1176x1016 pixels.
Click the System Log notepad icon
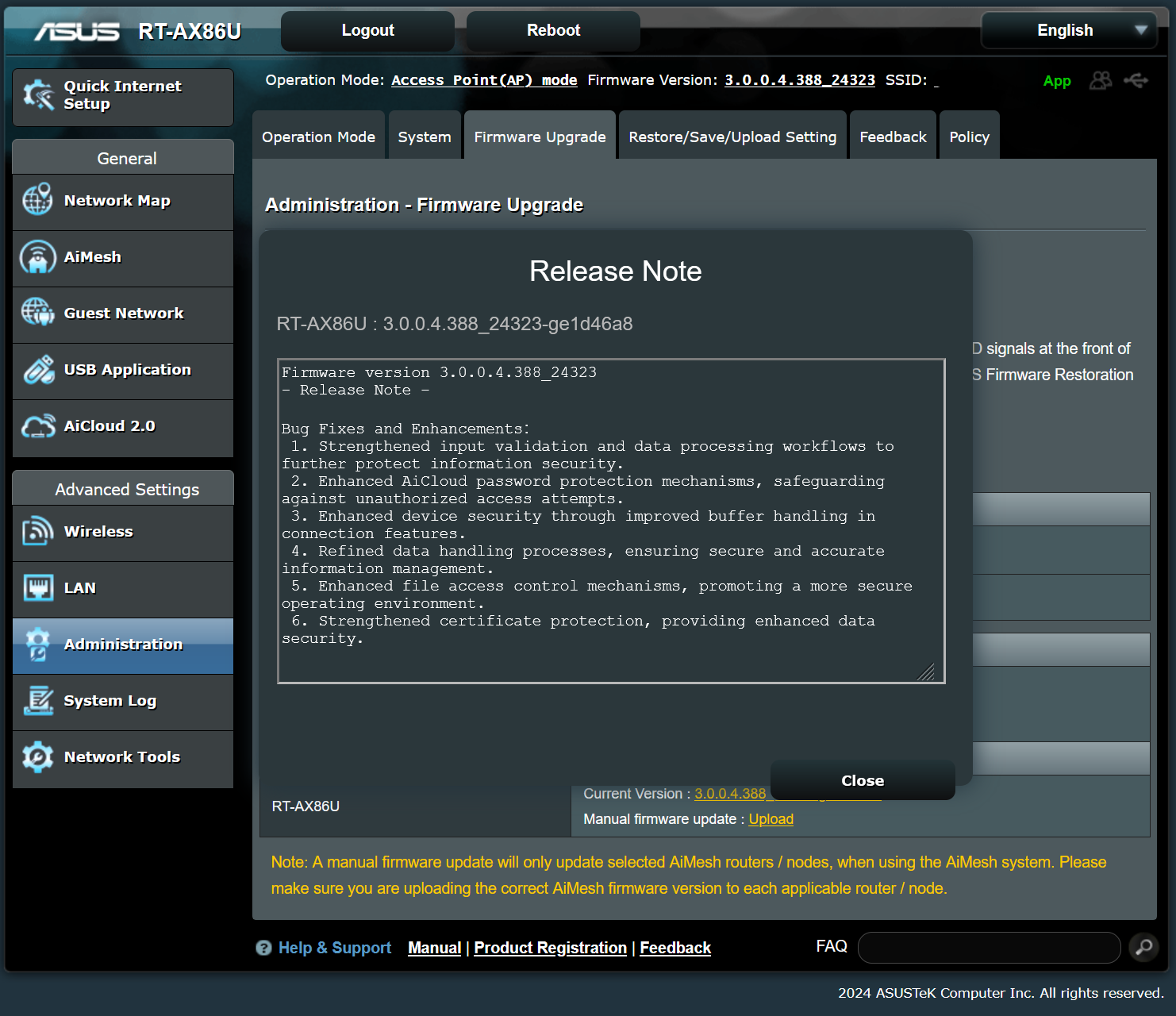coord(38,701)
